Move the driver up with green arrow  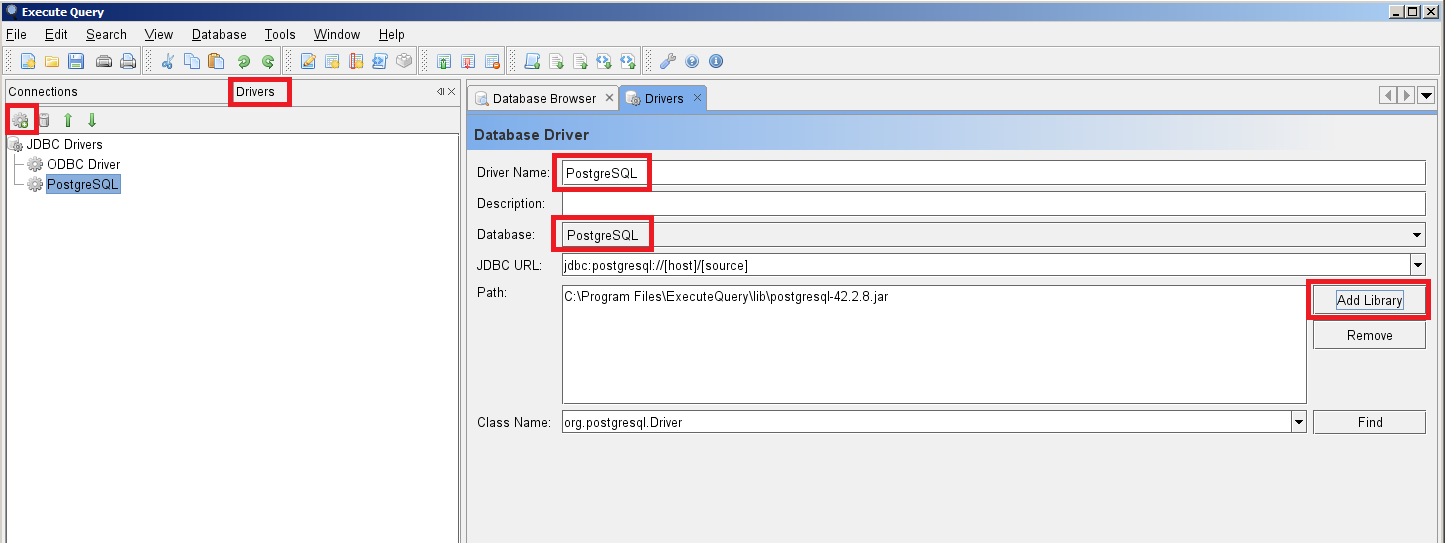pos(68,120)
